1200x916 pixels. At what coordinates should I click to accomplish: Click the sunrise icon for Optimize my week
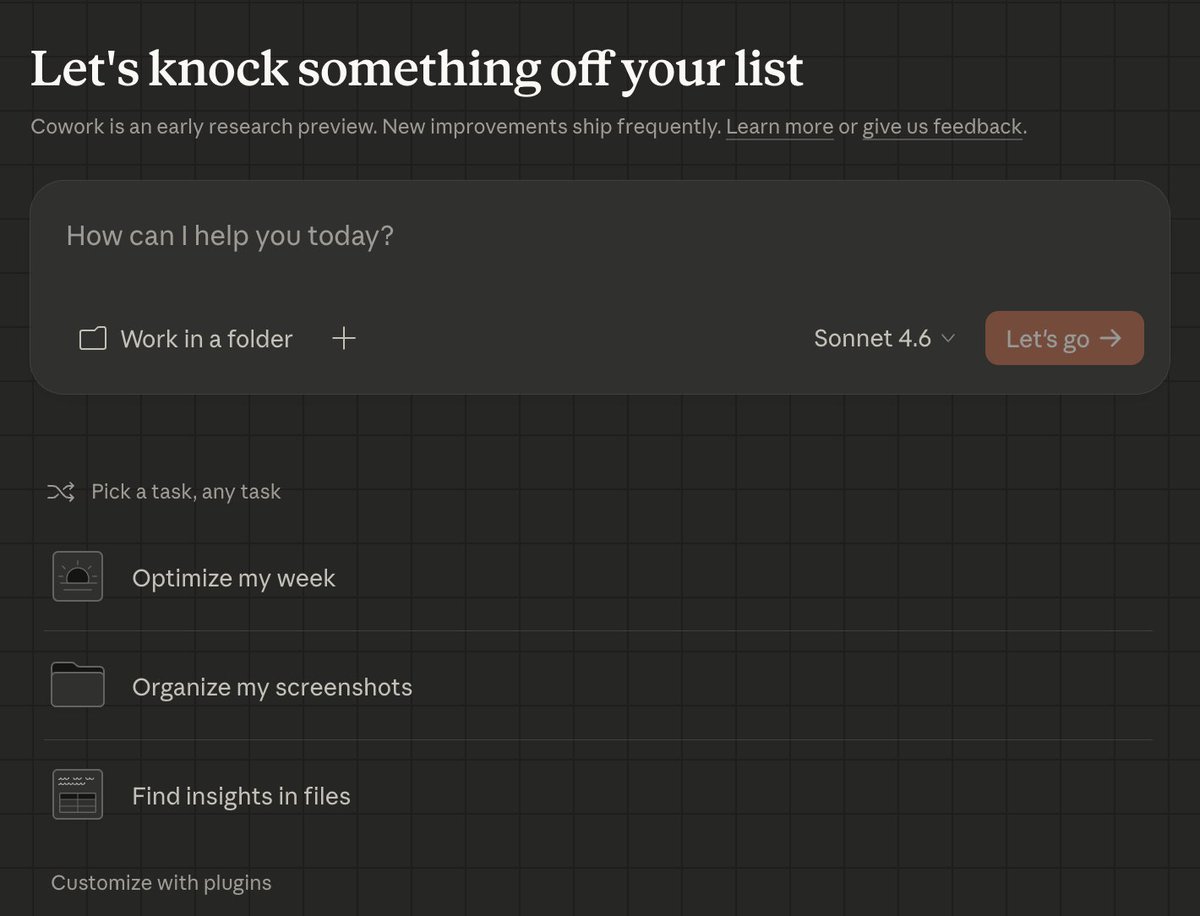(78, 577)
